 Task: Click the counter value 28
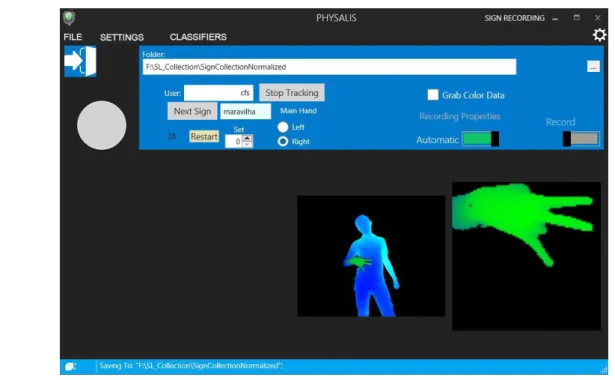coord(172,136)
